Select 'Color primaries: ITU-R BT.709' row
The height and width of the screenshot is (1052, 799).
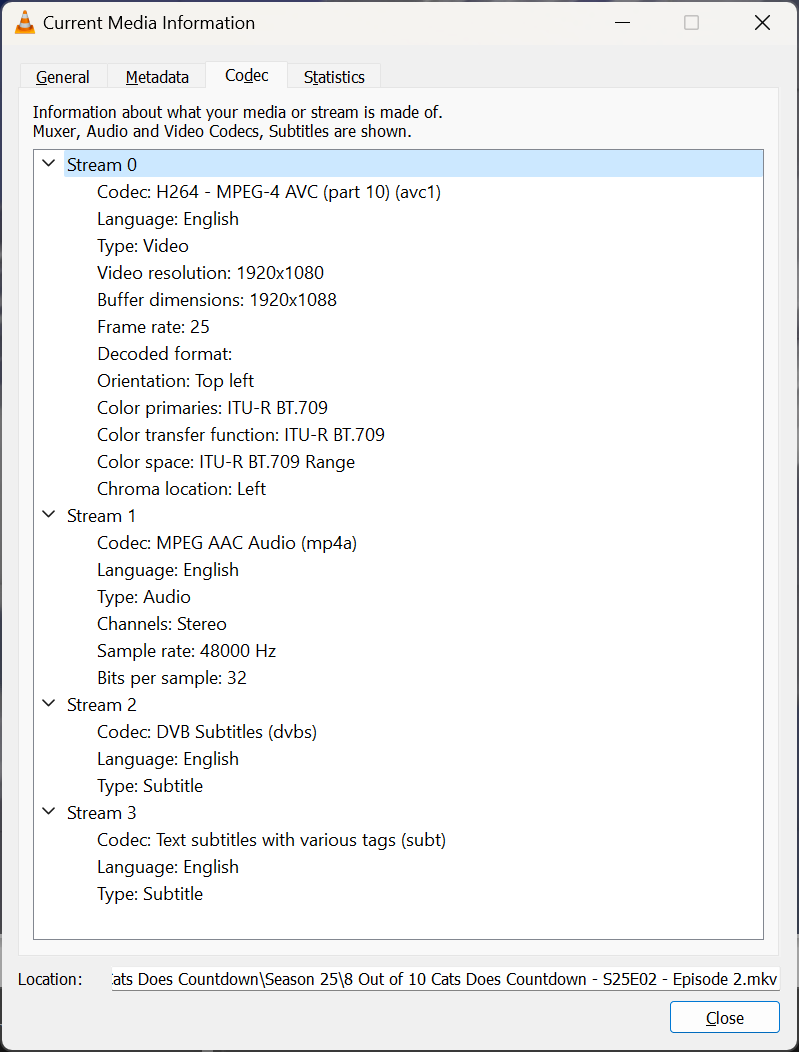(212, 407)
